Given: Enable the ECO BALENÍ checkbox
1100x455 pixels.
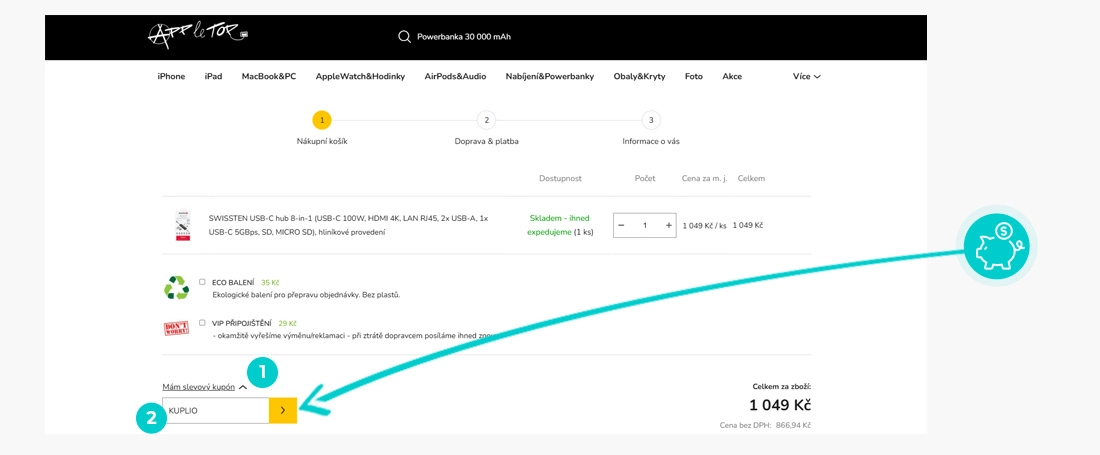Looking at the screenshot, I should [203, 282].
